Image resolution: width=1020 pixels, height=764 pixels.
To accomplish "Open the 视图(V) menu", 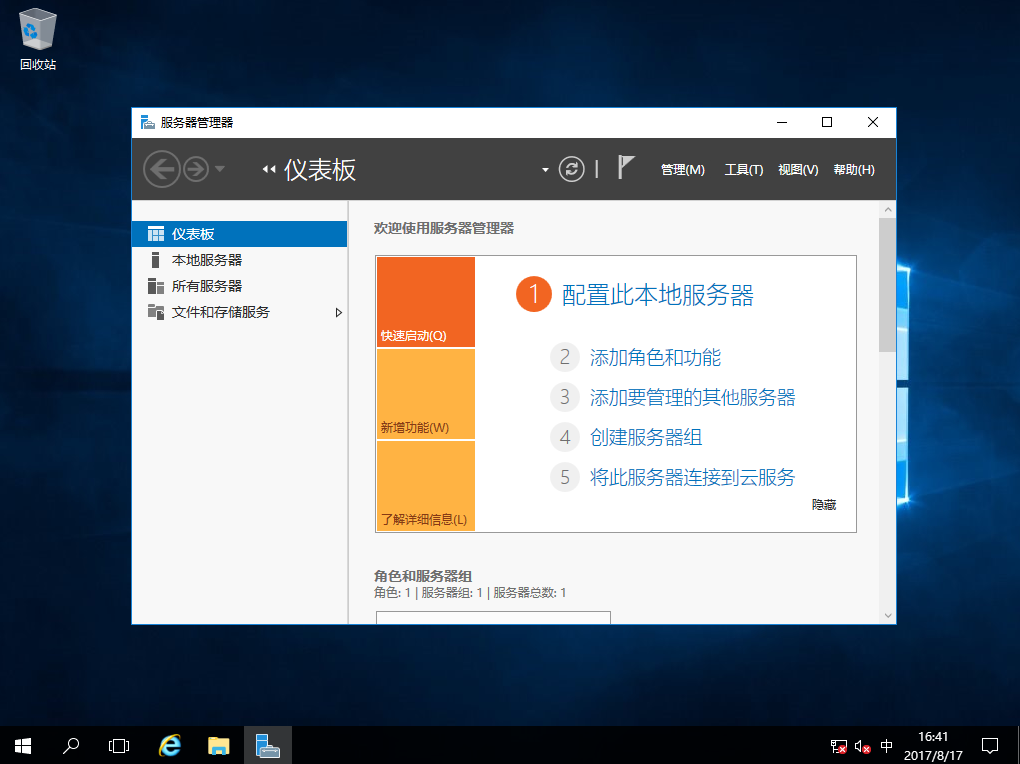I will (798, 170).
